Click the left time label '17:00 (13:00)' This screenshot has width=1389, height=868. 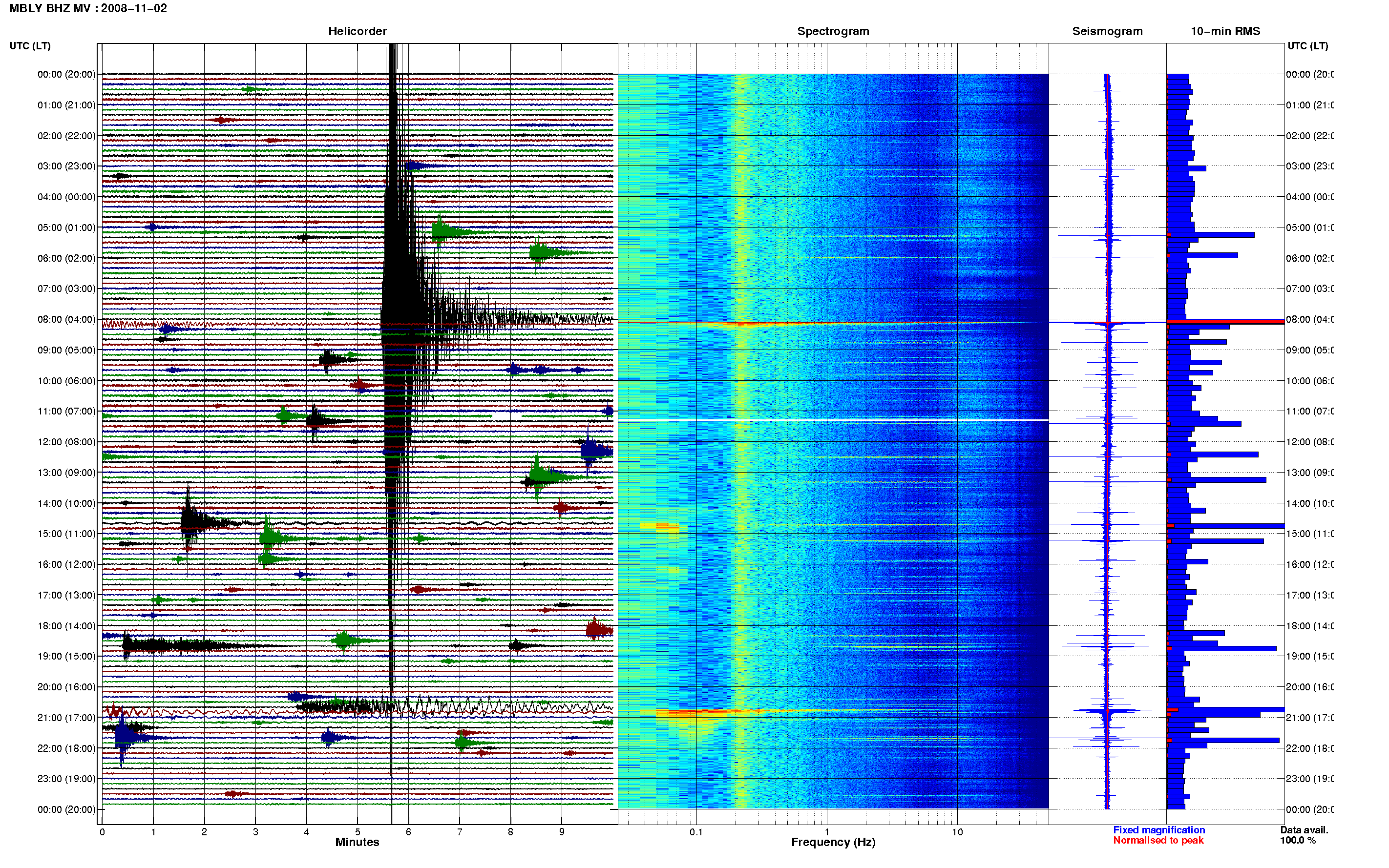pyautogui.click(x=66, y=595)
